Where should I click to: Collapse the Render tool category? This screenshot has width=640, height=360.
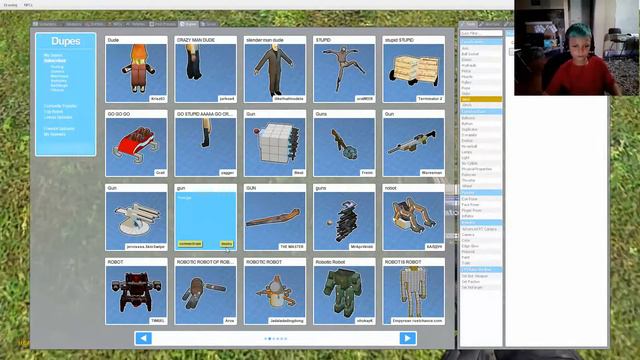pos(481,222)
